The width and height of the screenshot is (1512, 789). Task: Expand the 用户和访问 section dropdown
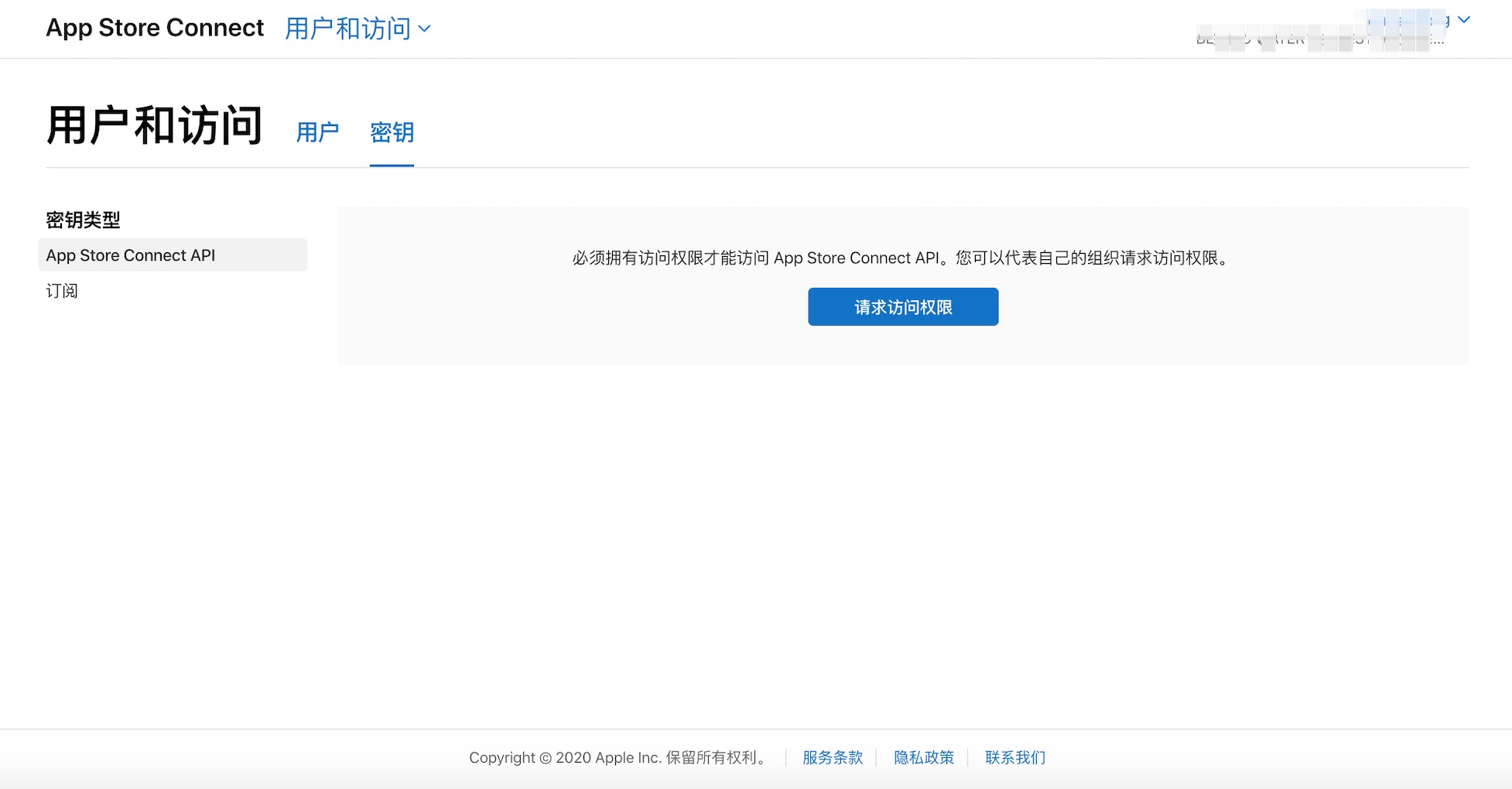pyautogui.click(x=357, y=29)
